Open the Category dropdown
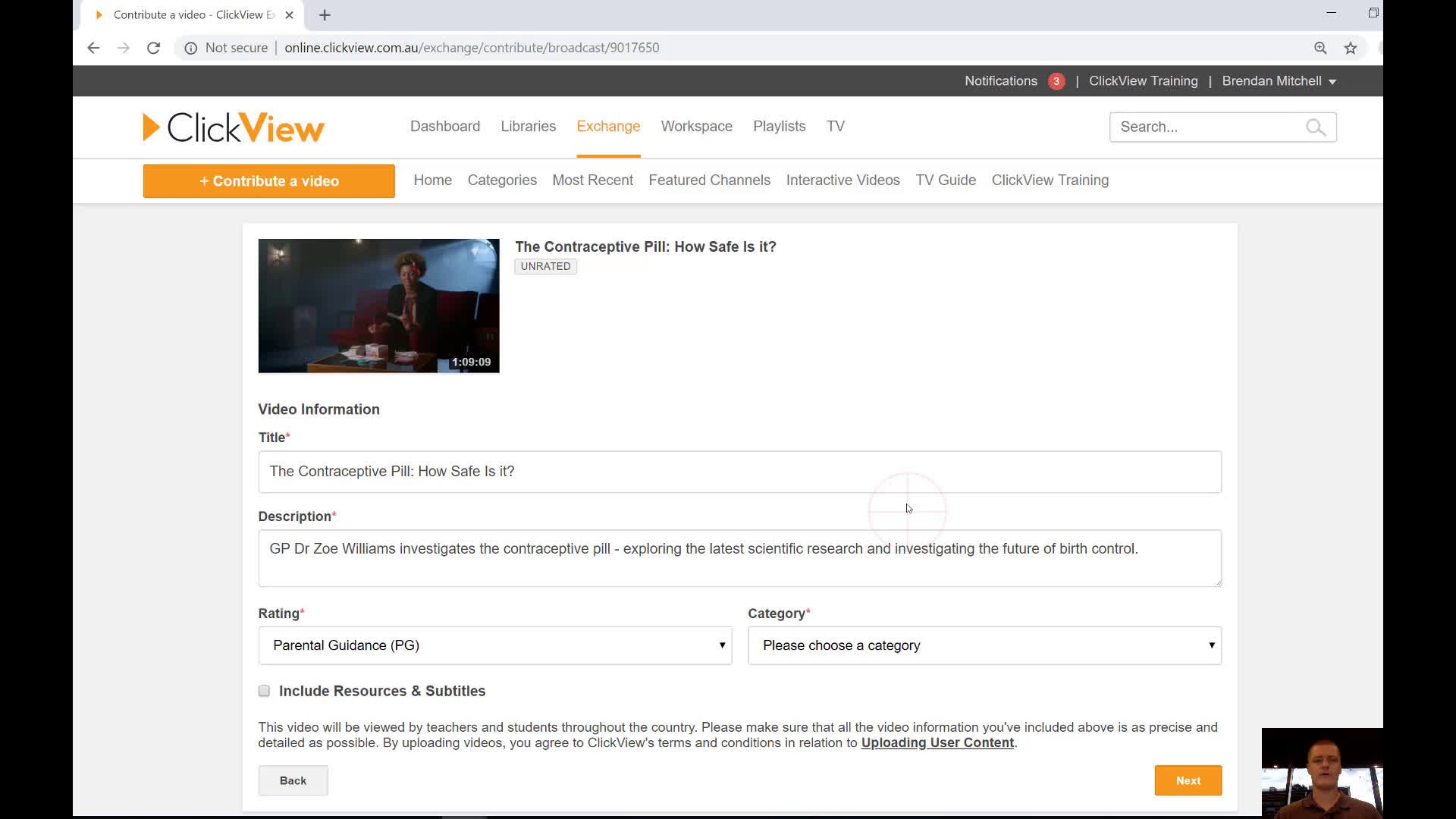1456x819 pixels. [x=984, y=645]
